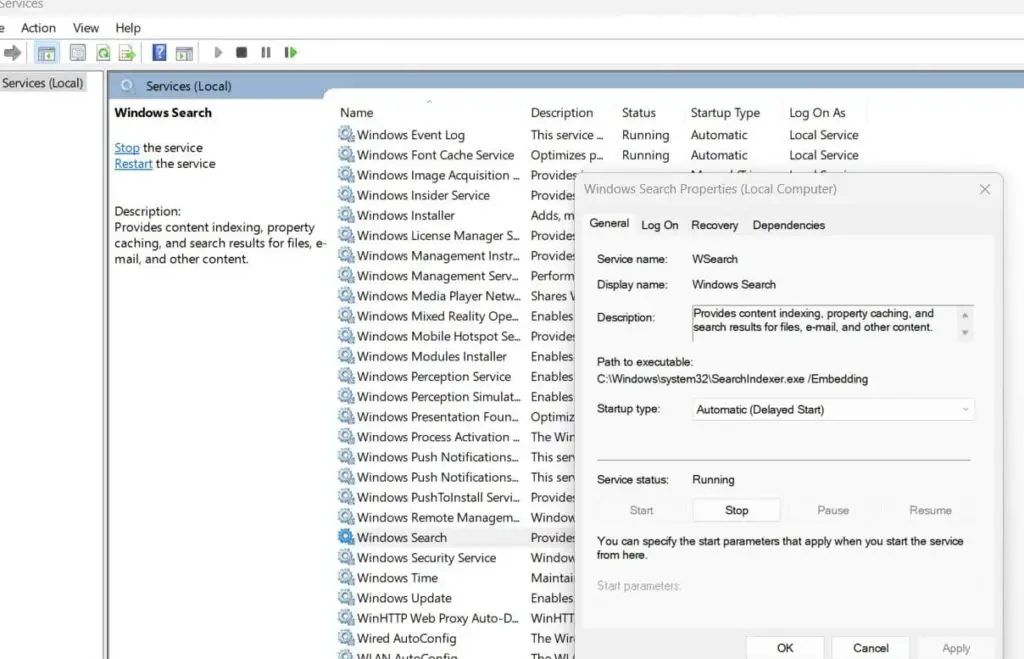This screenshot has width=1024, height=659.
Task: Open the Action menu
Action: pos(38,27)
